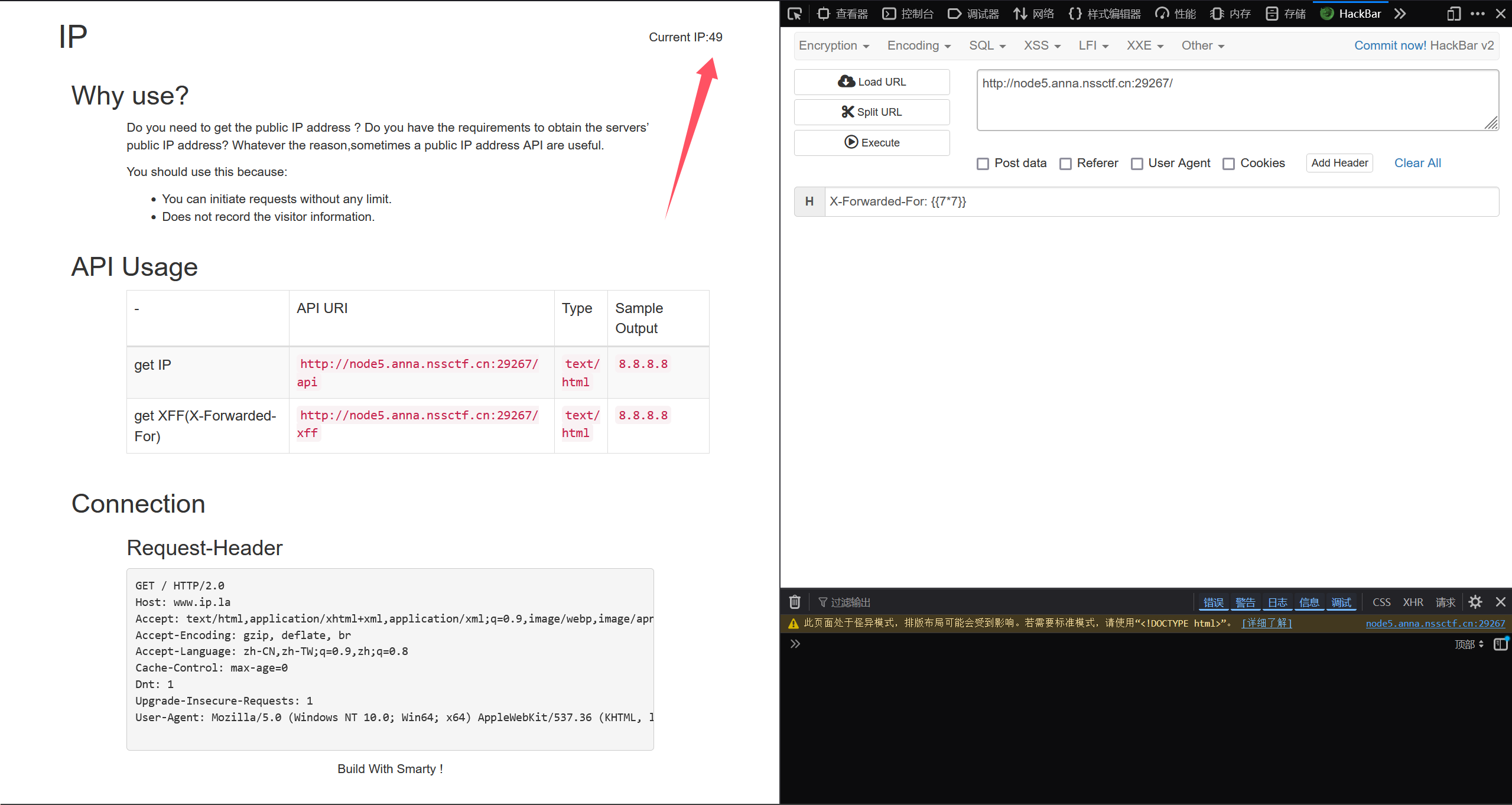Check the Referer checkbox

[1065, 164]
